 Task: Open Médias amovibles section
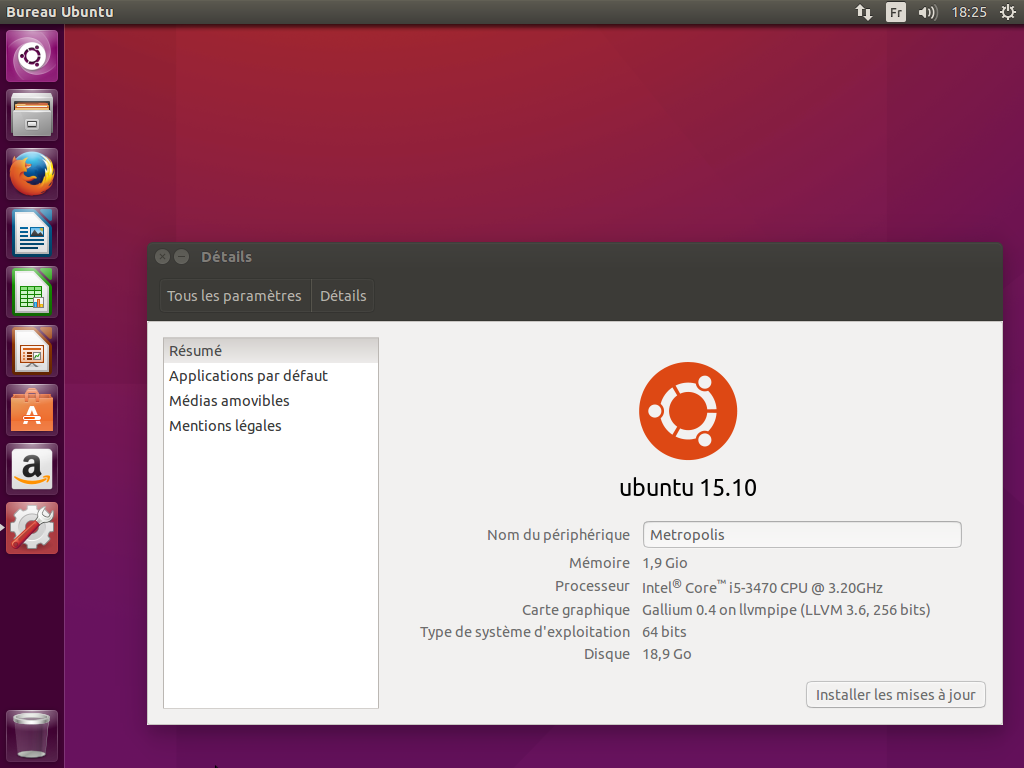pyautogui.click(x=271, y=400)
